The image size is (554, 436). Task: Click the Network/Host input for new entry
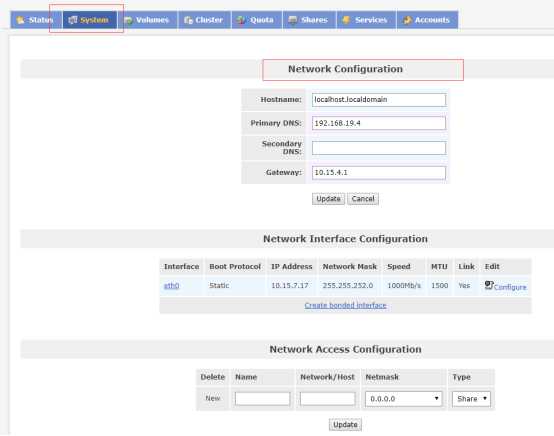(x=328, y=399)
